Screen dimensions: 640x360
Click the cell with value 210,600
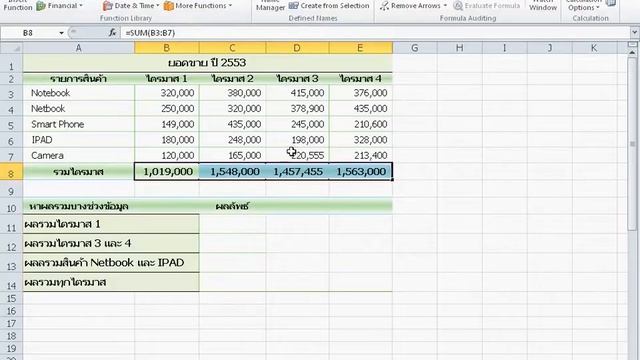click(360, 124)
